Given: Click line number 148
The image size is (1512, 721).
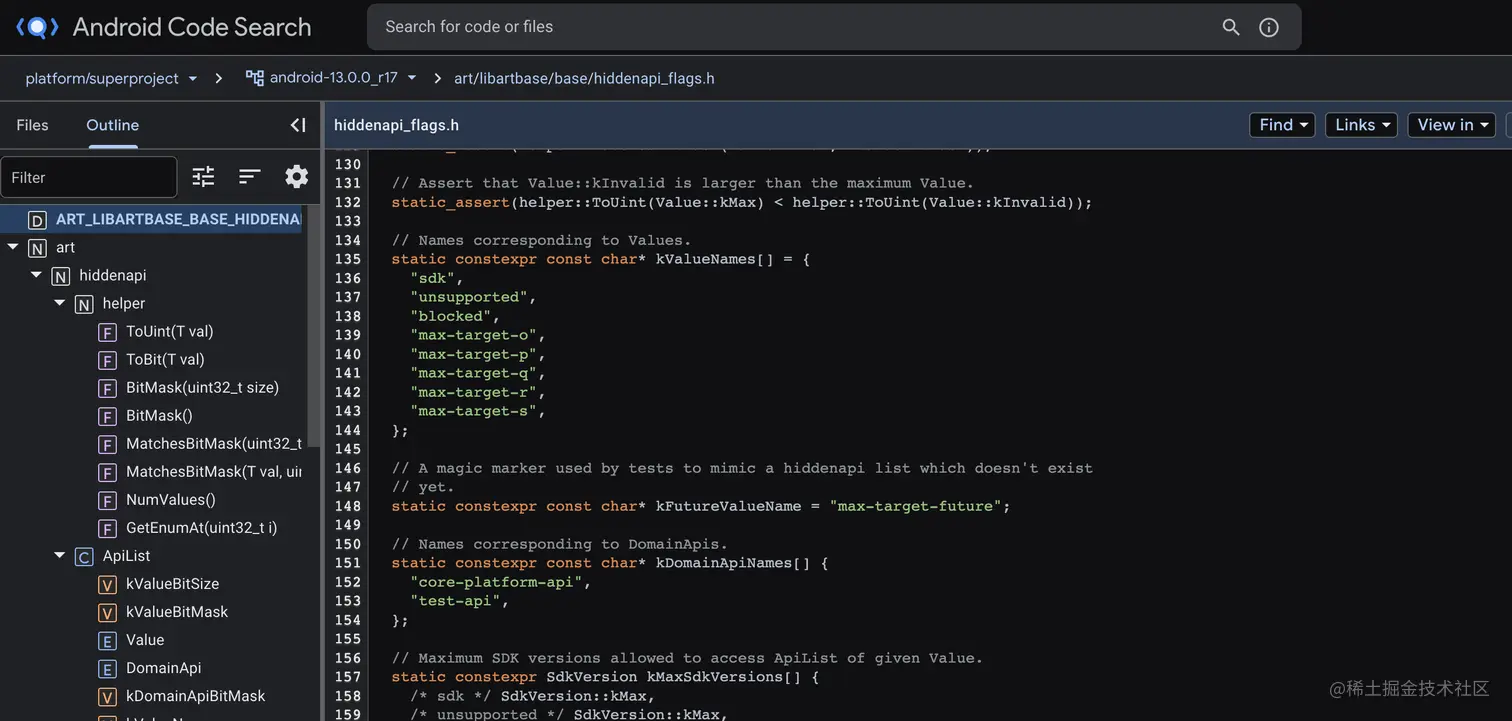Looking at the screenshot, I should (347, 506).
